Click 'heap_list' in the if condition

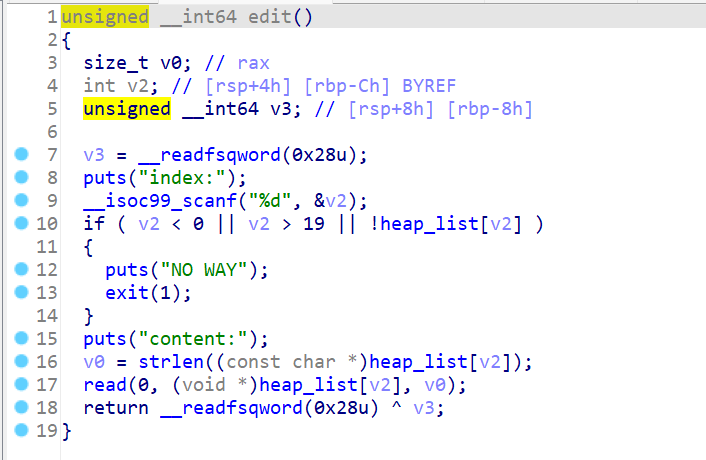tap(430, 224)
